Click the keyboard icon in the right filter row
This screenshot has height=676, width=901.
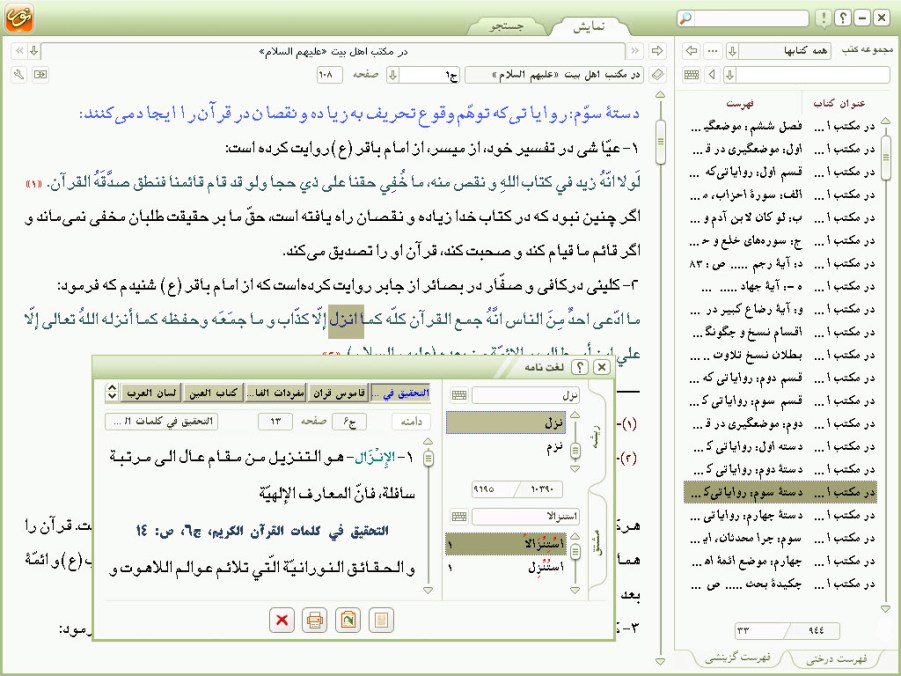(691, 75)
